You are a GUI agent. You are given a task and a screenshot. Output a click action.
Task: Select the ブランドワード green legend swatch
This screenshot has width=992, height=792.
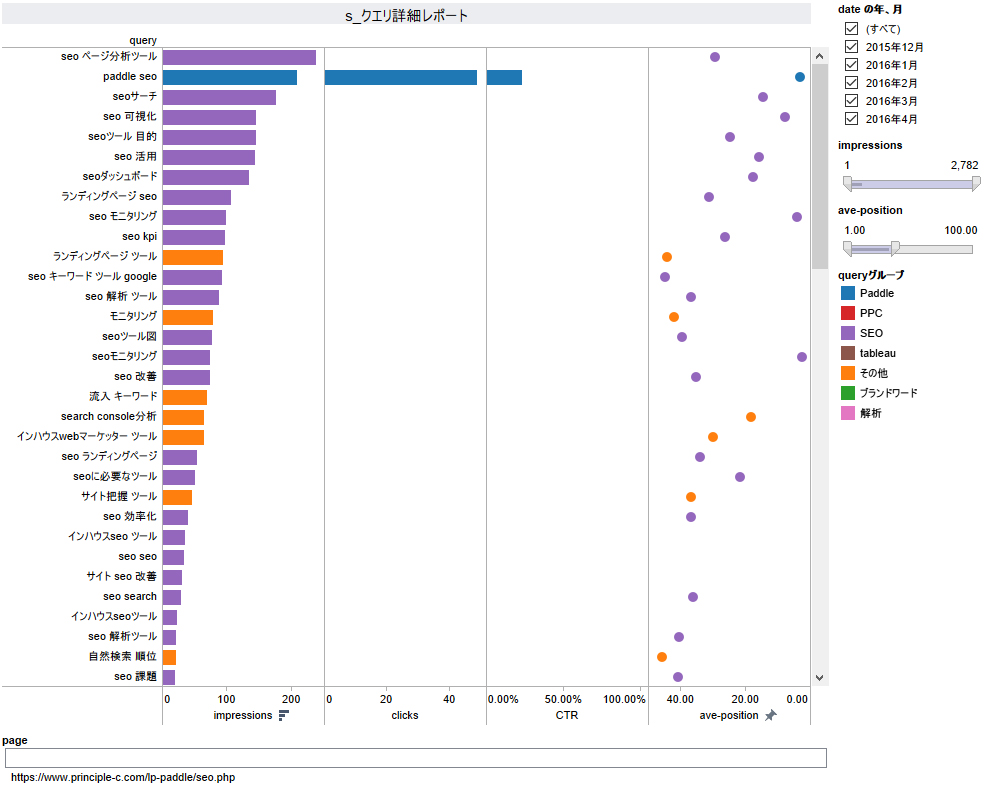pos(848,393)
